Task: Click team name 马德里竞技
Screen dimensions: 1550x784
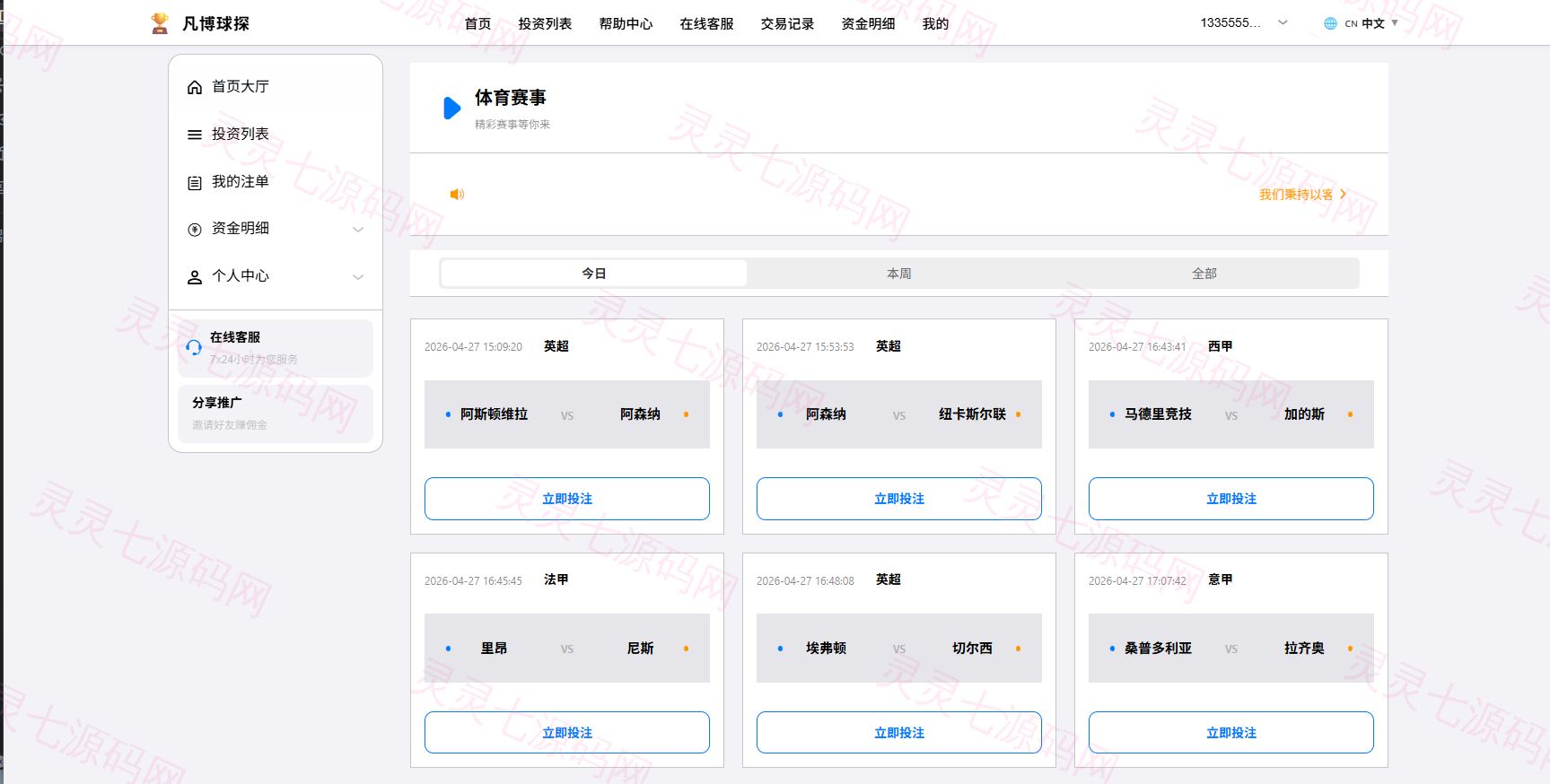Action: (x=1158, y=414)
